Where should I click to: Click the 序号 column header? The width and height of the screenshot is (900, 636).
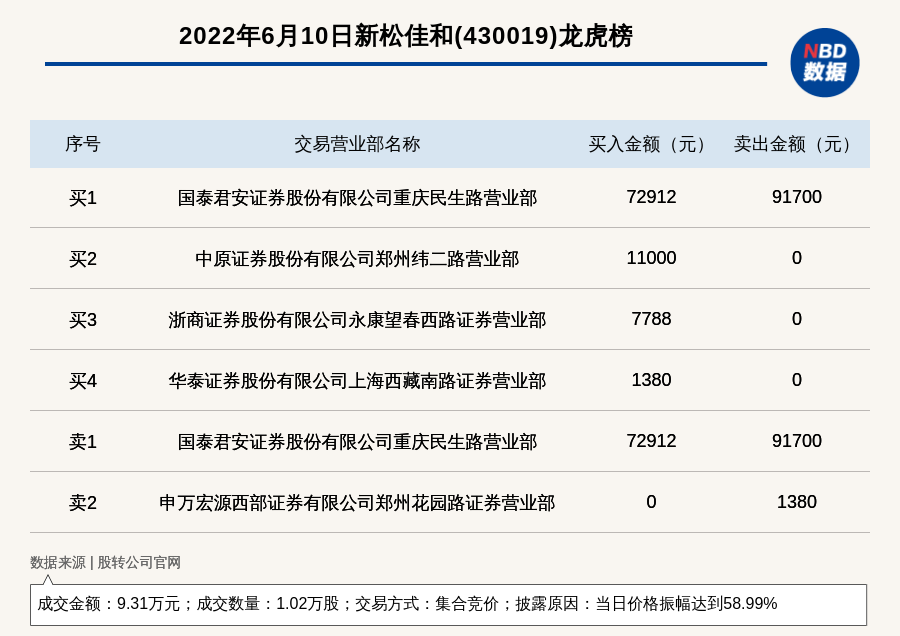83,144
